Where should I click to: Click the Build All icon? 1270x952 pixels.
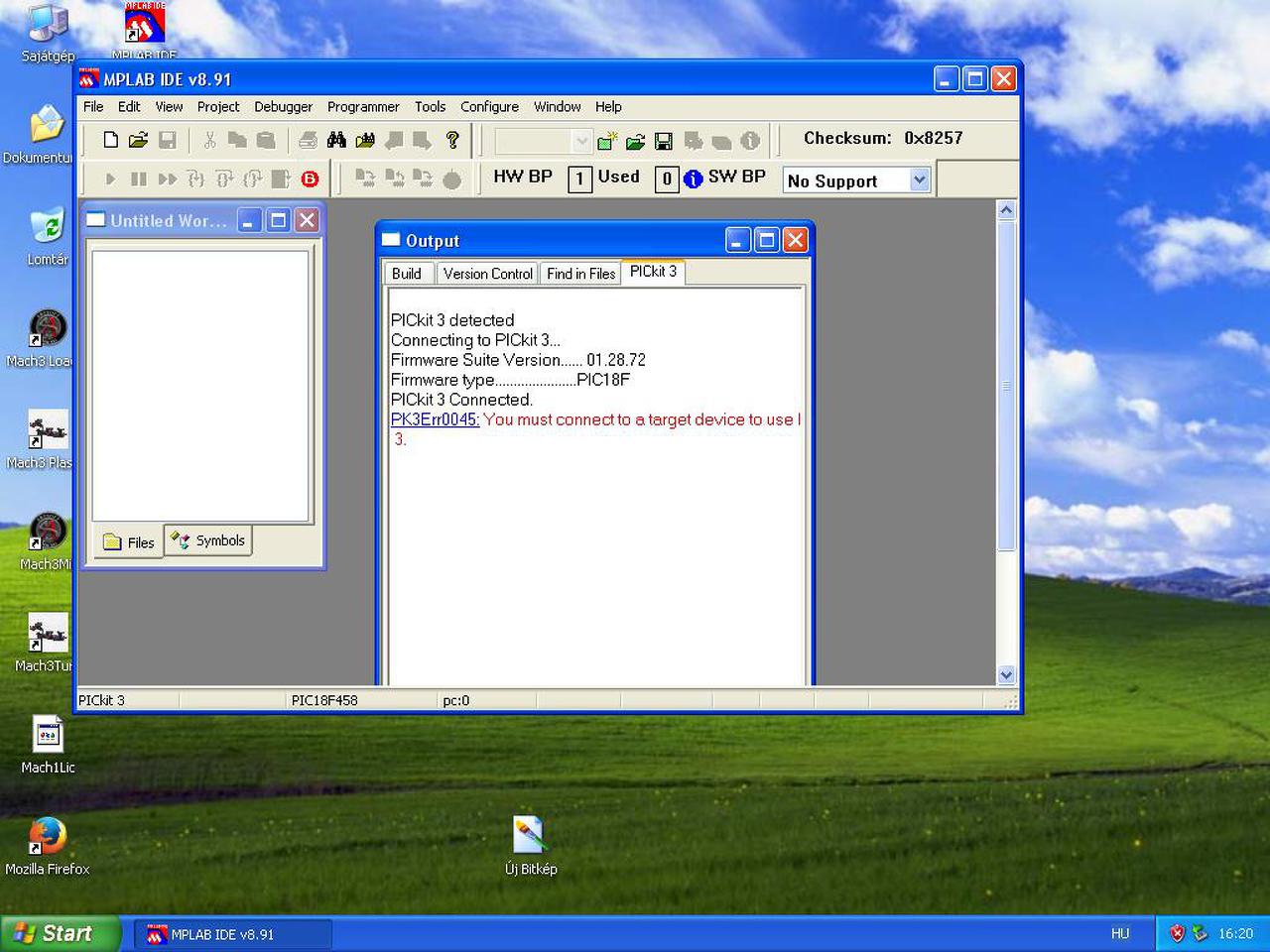[721, 142]
